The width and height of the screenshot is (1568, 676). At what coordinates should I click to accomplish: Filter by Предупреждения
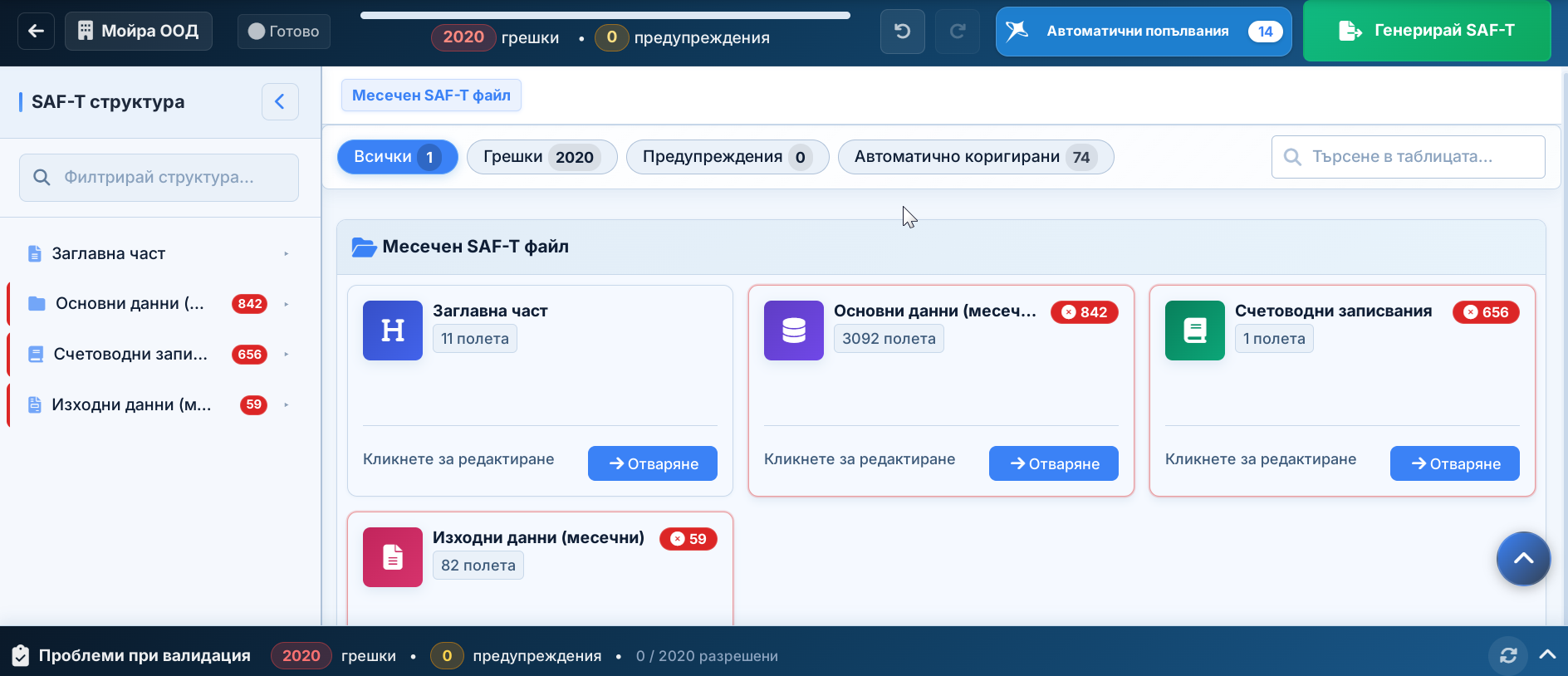(x=728, y=157)
